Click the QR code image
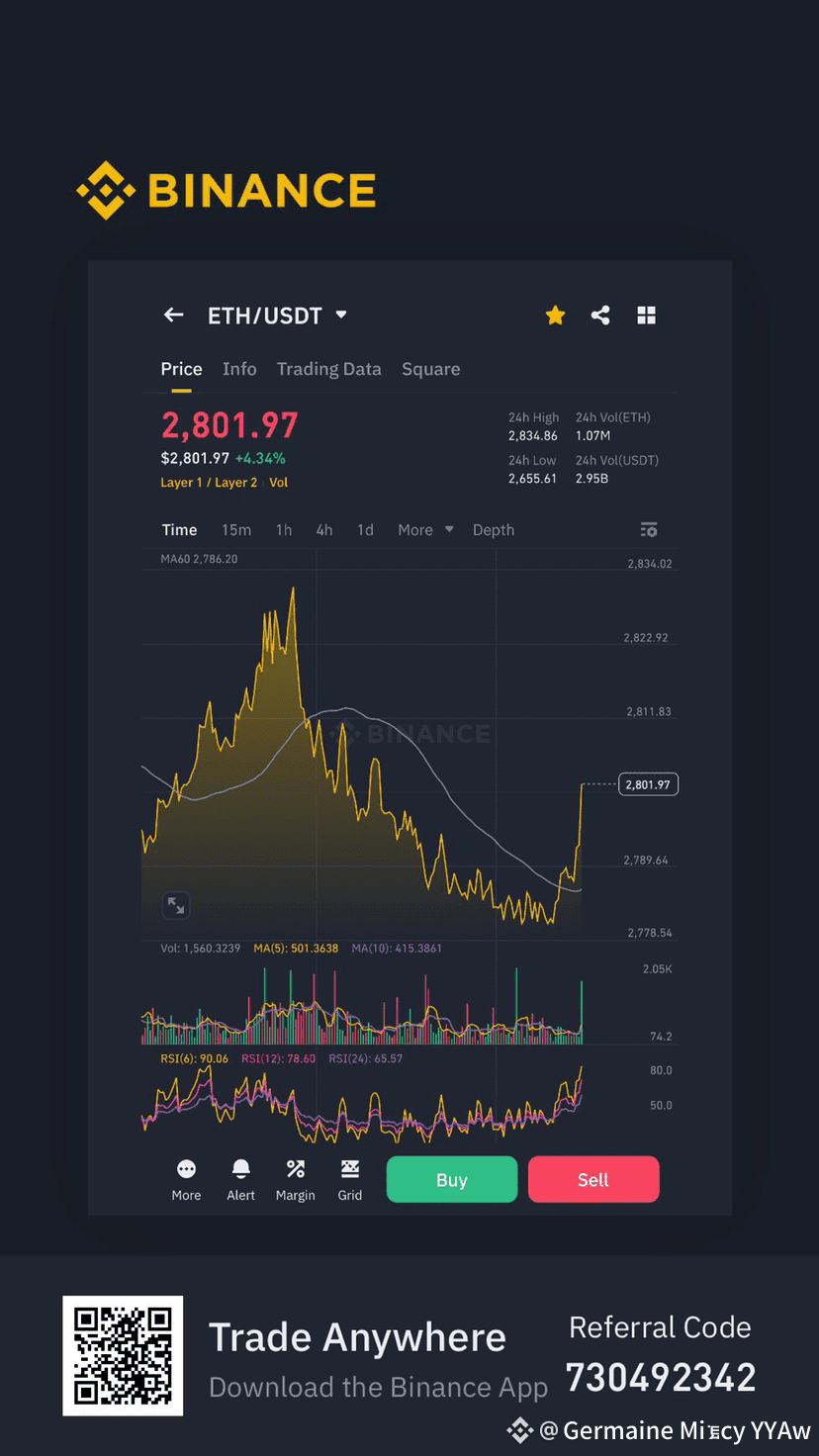Viewport: 819px width, 1456px height. click(123, 1356)
